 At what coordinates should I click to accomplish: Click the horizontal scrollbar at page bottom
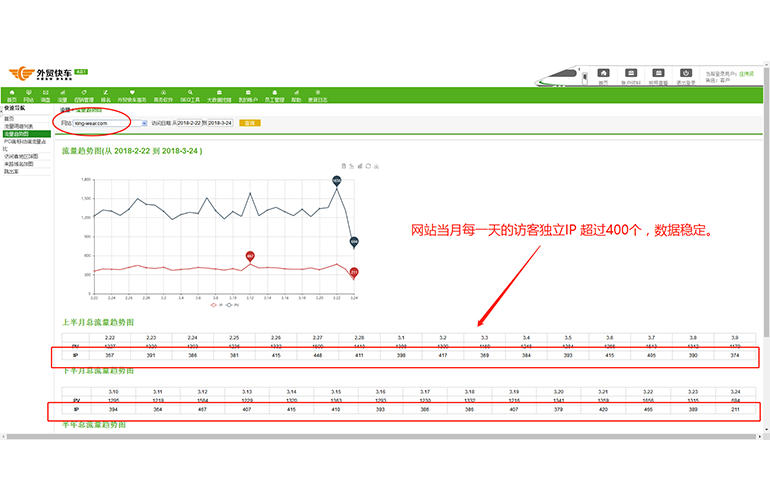click(x=385, y=436)
